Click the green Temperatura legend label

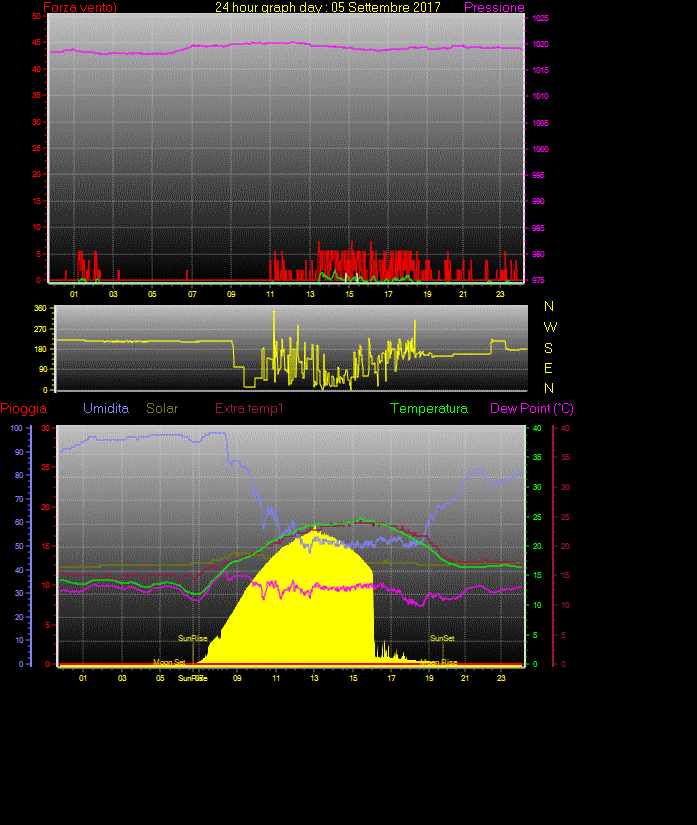click(x=429, y=409)
